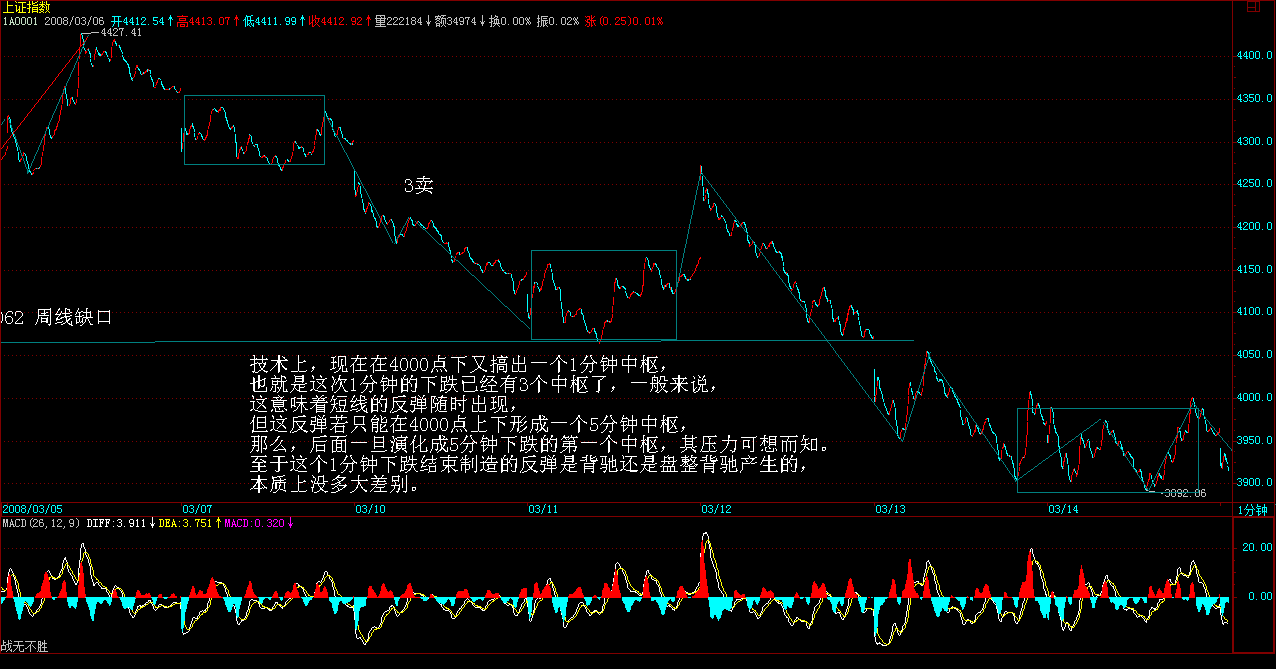This screenshot has height=669, width=1276.
Task: Click the 03/14 date on time axis
Action: 1062,510
